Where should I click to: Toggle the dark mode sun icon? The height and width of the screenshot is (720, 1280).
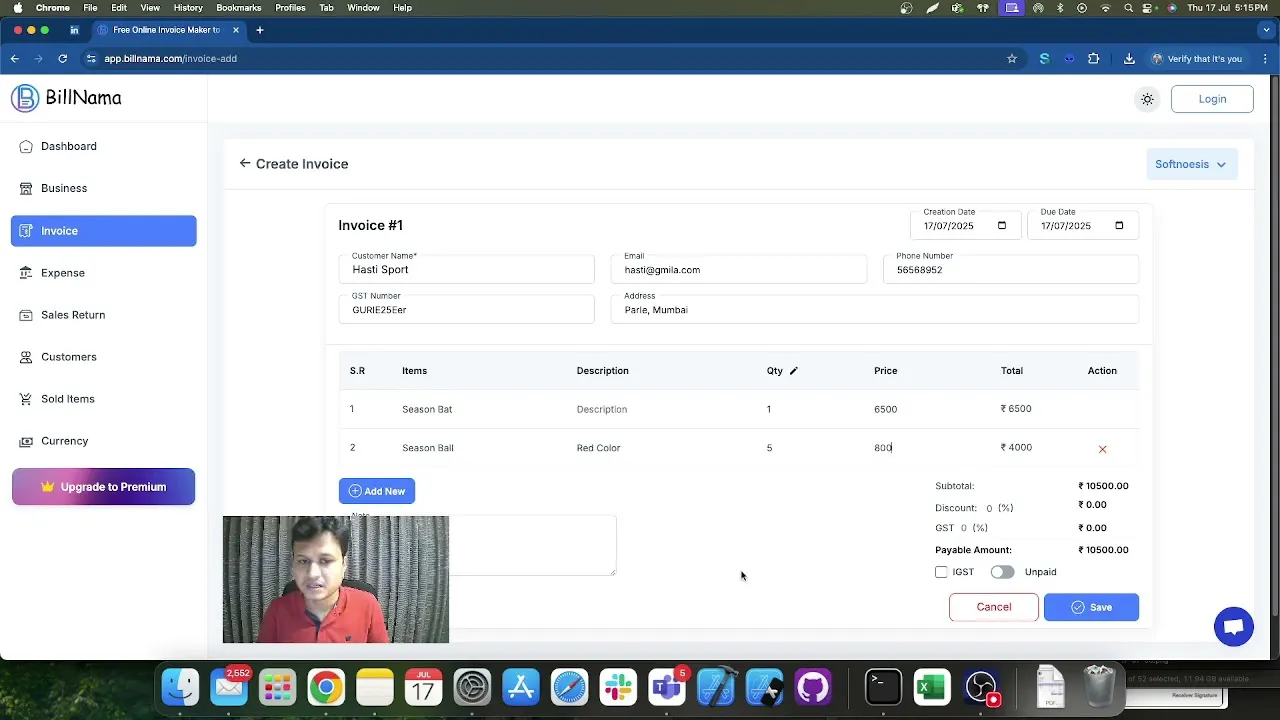point(1147,99)
